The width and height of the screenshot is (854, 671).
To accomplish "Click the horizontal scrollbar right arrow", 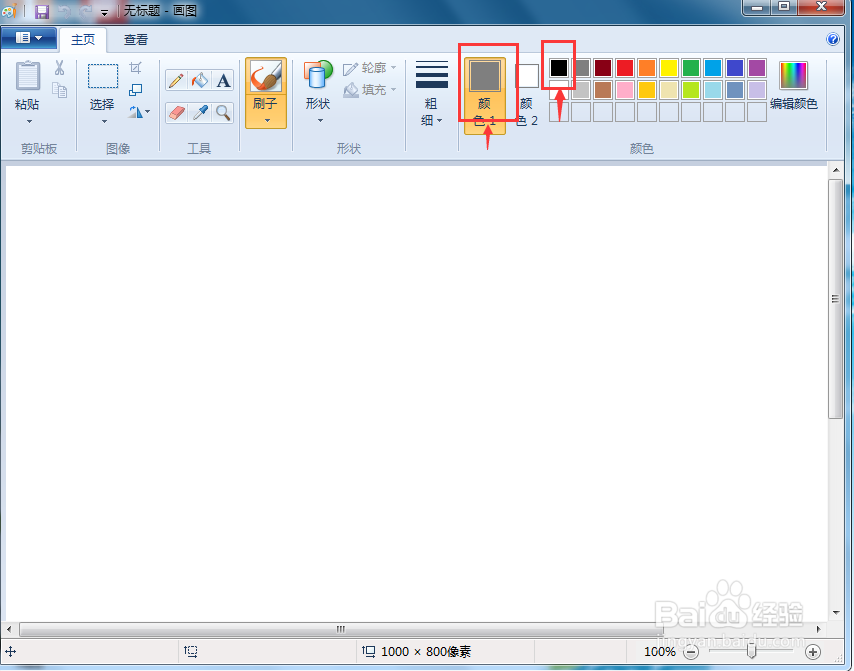I will (818, 629).
